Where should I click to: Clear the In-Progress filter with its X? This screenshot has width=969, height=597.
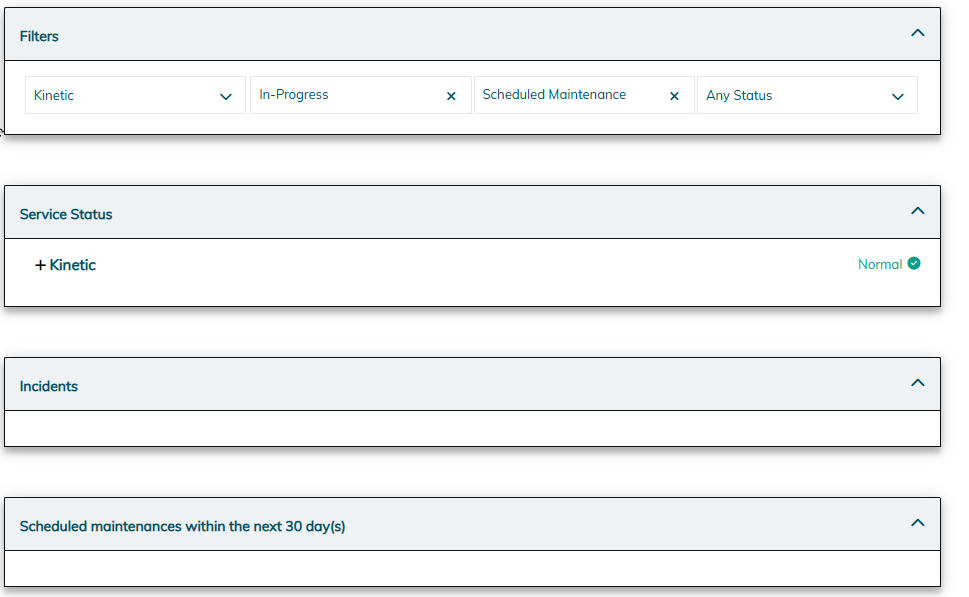451,96
